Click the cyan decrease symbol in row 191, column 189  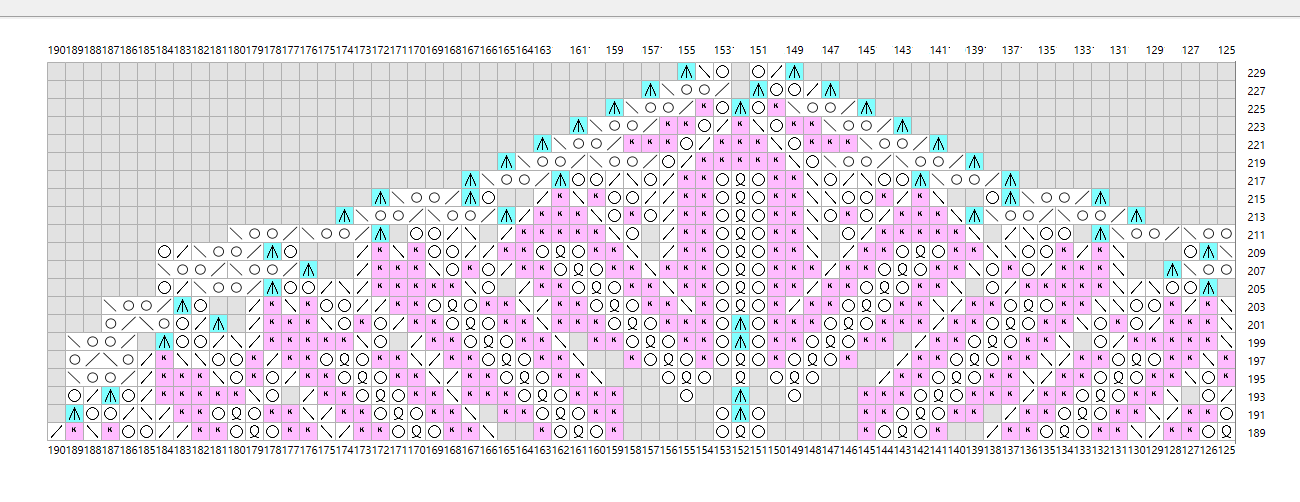coord(74,413)
